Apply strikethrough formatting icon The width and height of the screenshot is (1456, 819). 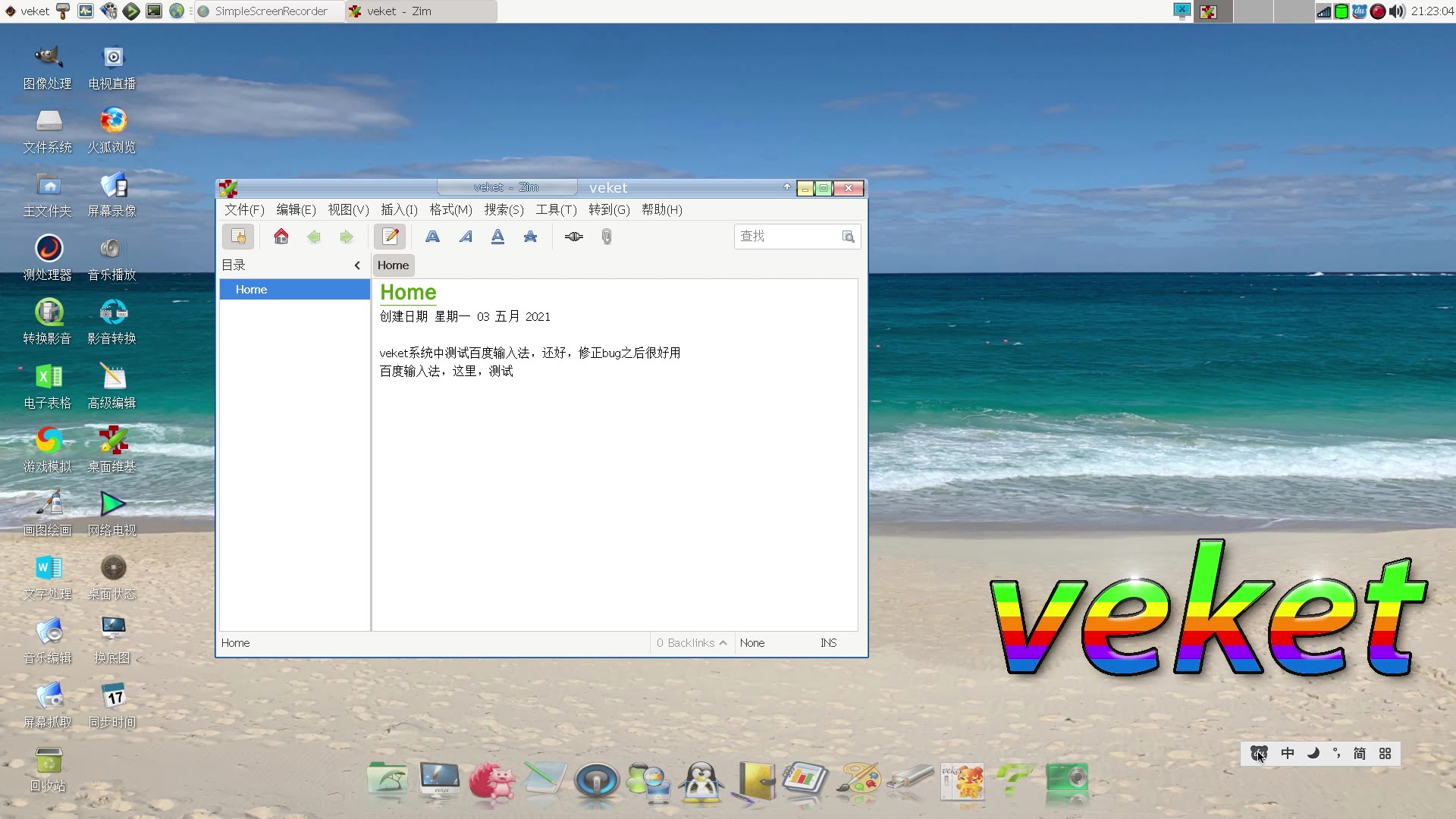[x=530, y=237]
